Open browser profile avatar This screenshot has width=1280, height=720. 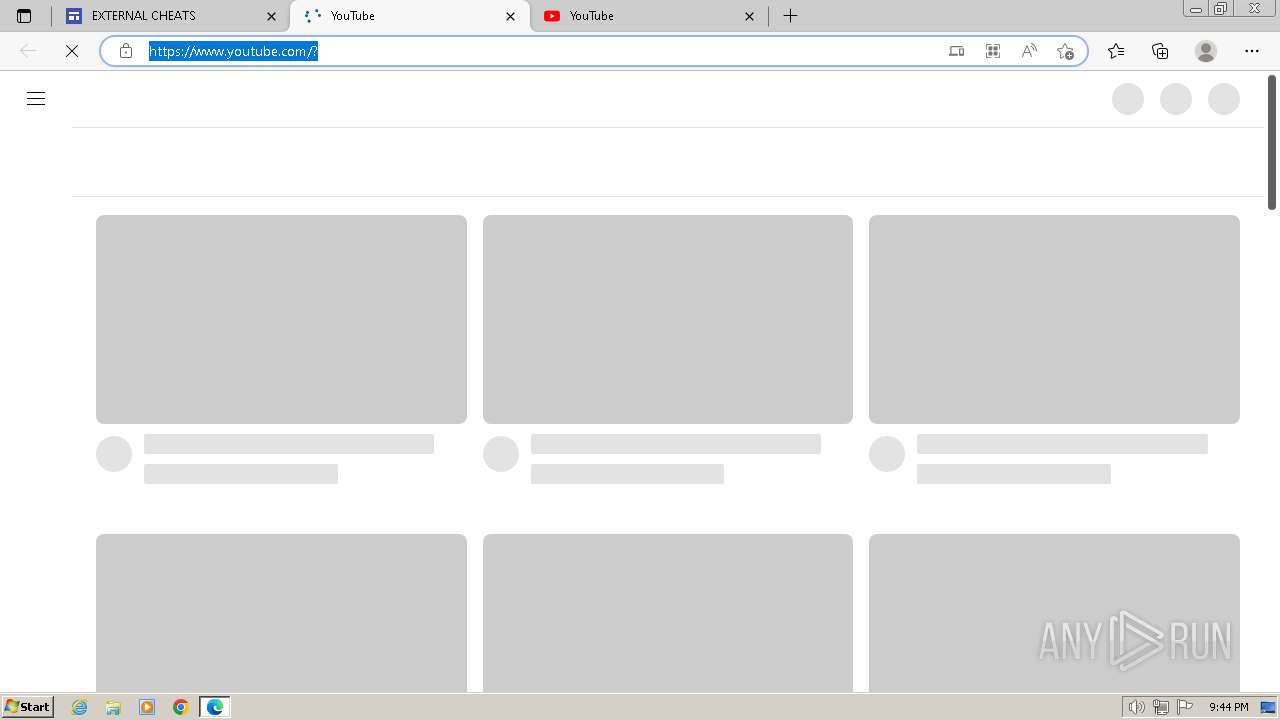(x=1206, y=51)
